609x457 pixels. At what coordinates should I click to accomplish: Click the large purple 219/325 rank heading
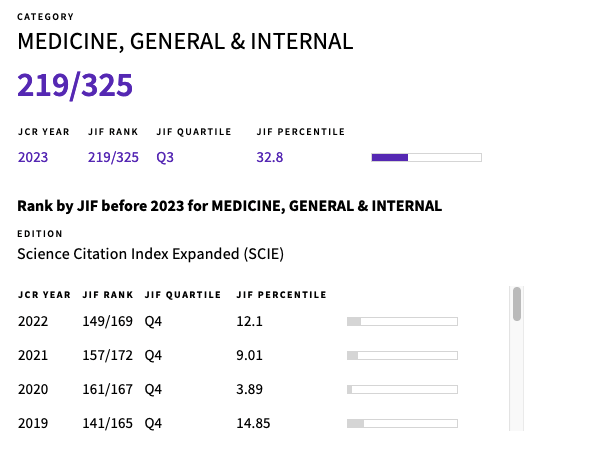[75, 85]
